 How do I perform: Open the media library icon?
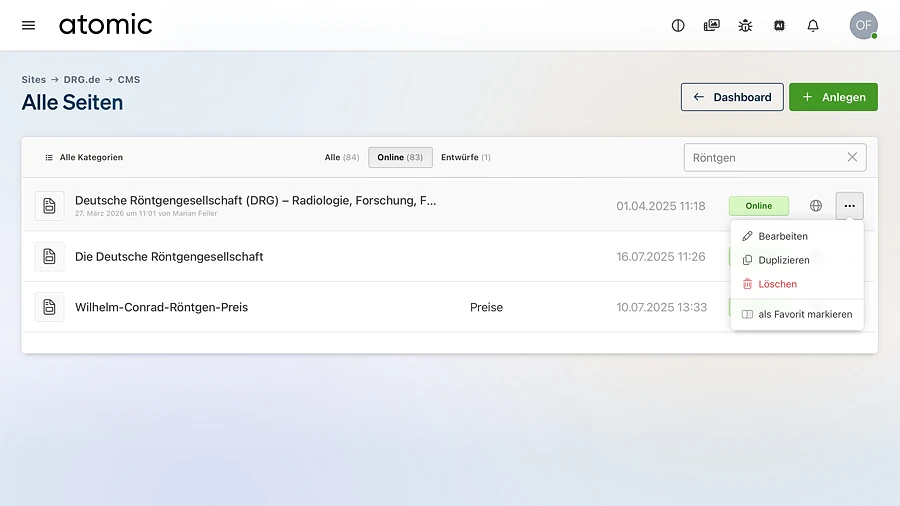pos(712,25)
